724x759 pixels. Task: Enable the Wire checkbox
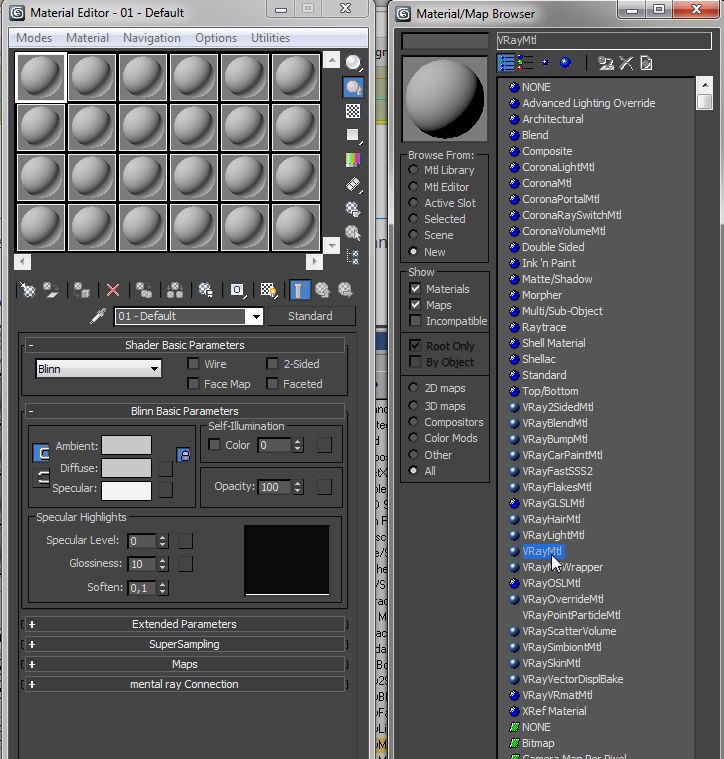tap(193, 364)
